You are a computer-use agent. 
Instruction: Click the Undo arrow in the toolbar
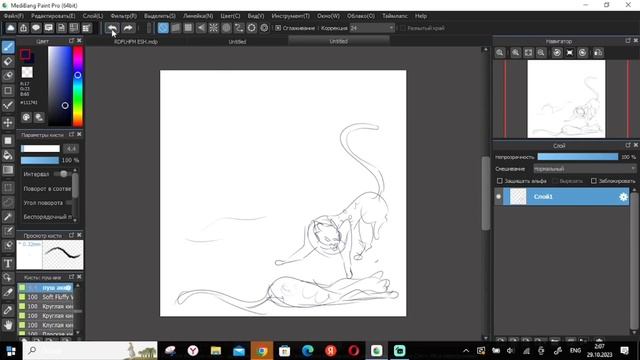click(112, 28)
